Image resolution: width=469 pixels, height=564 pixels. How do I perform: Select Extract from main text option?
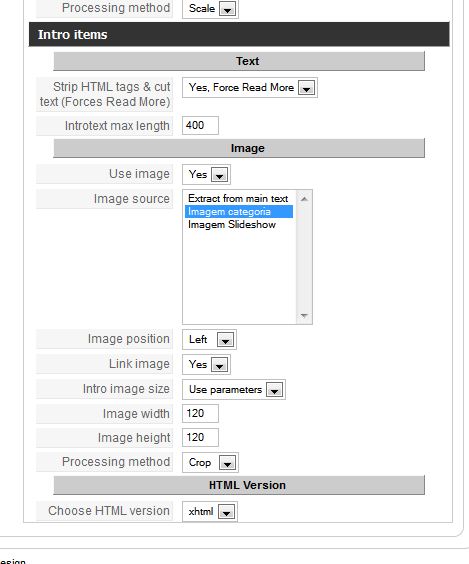coord(238,199)
